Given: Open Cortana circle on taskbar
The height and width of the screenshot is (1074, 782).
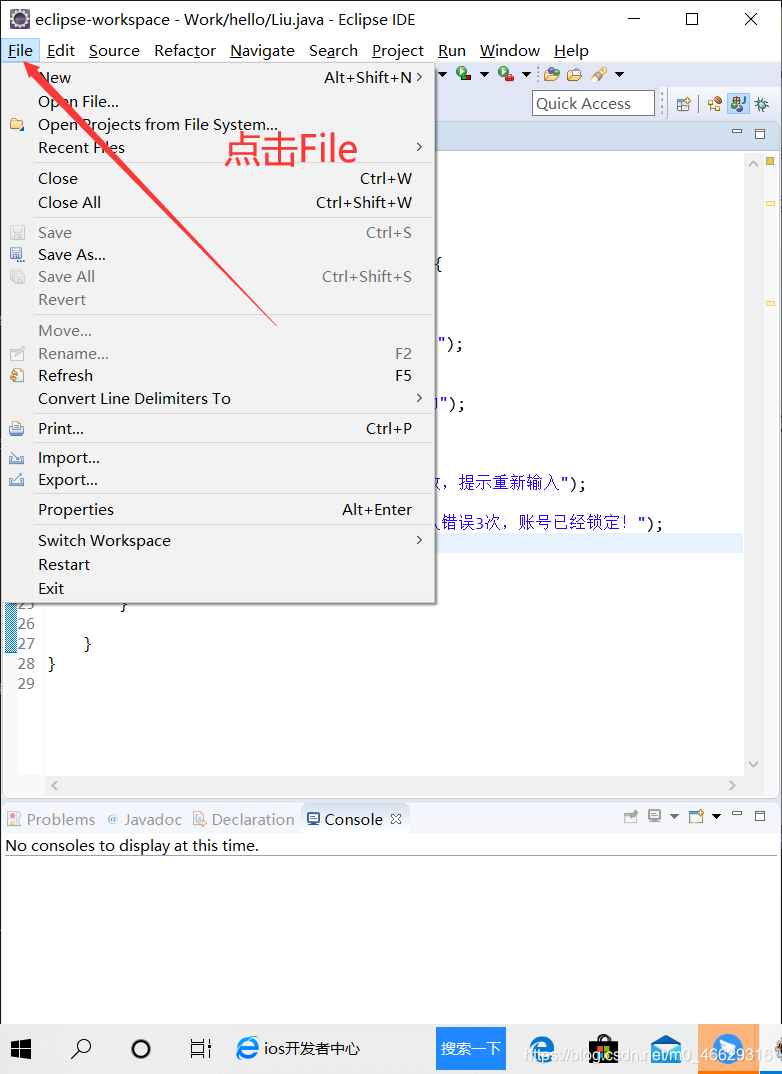Looking at the screenshot, I should point(141,1049).
